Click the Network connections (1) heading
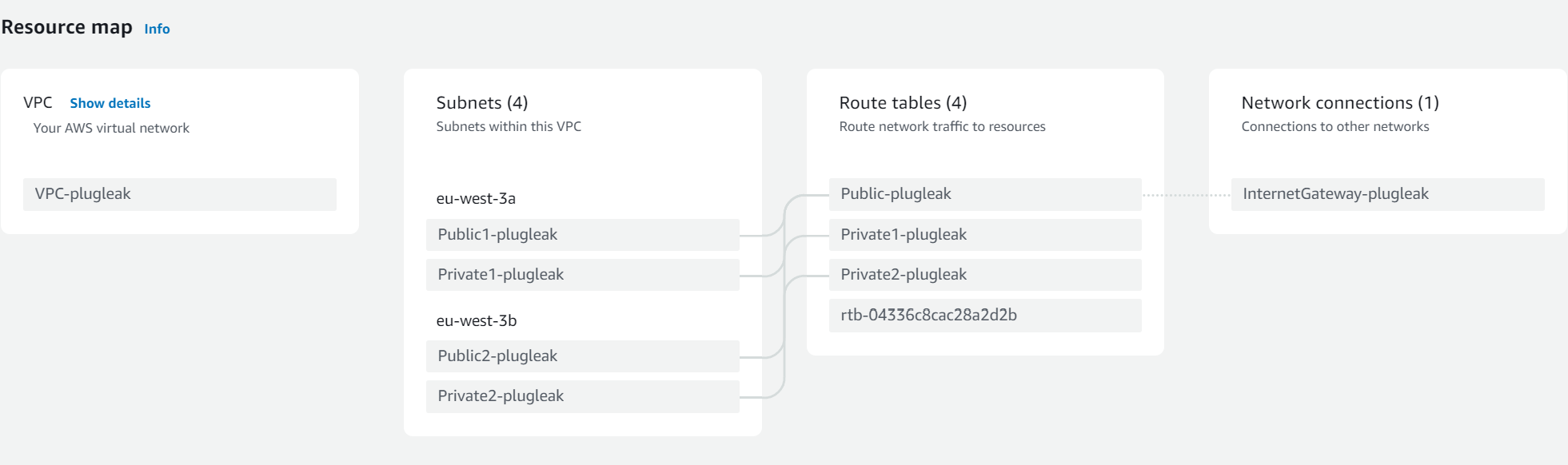Viewport: 1568px width, 465px height. click(1339, 102)
